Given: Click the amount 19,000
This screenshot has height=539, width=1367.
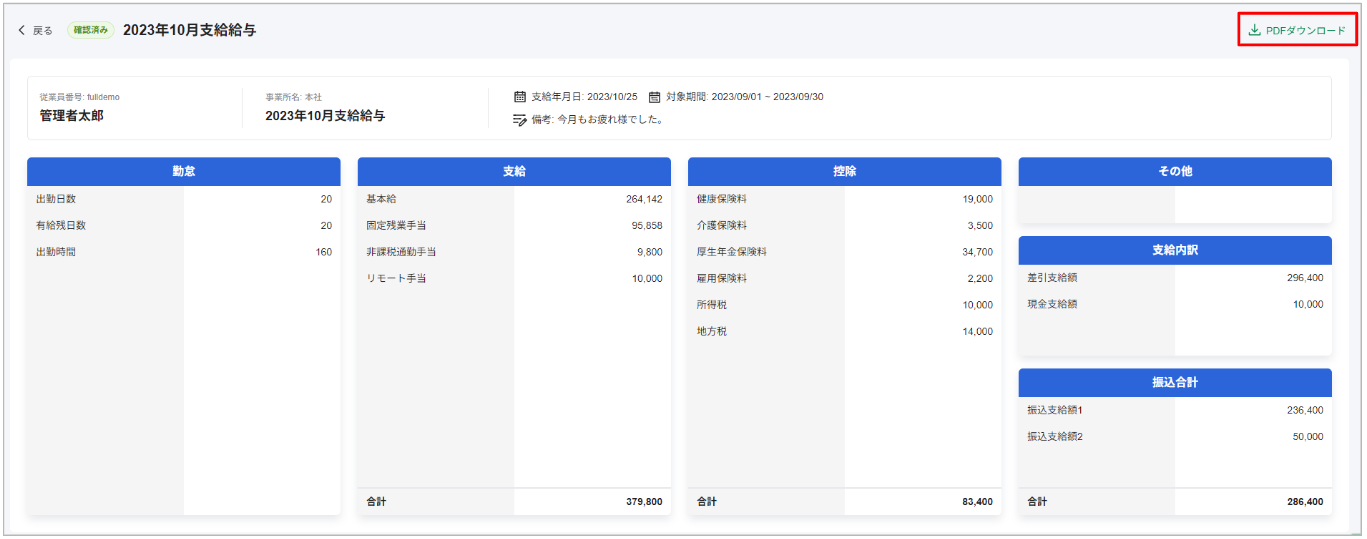Looking at the screenshot, I should pyautogui.click(x=978, y=199).
